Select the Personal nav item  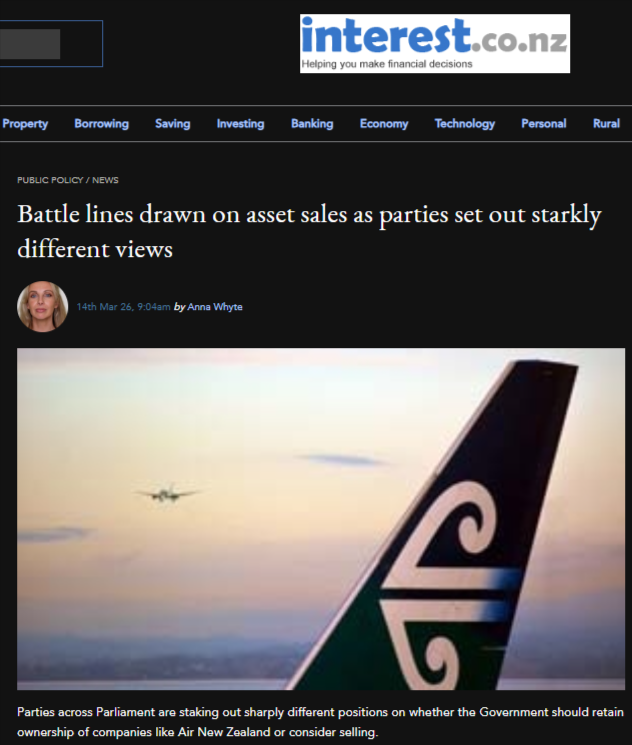(x=544, y=124)
